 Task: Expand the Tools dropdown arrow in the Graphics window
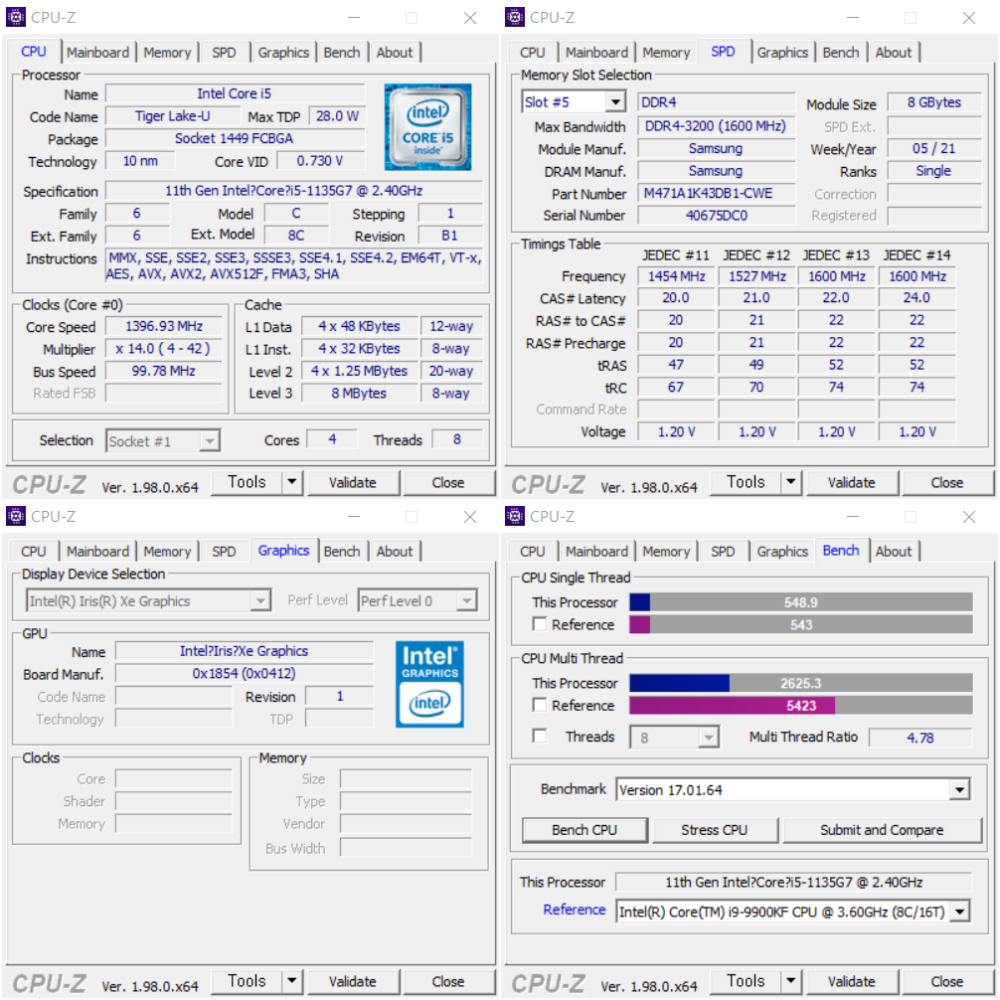291,981
